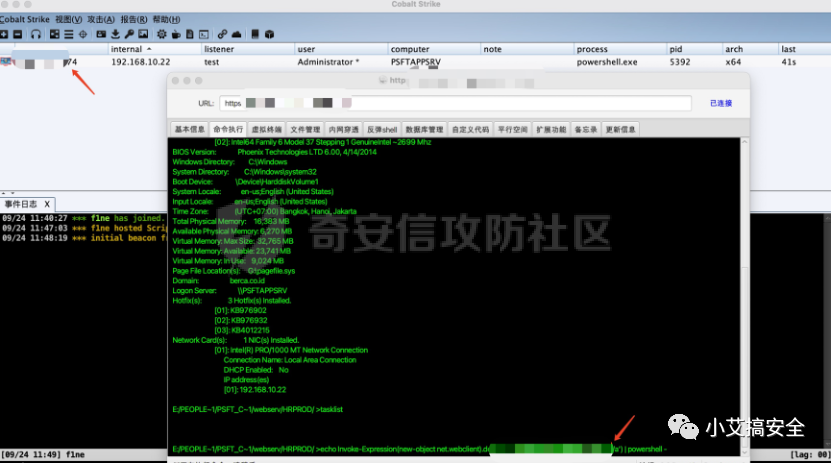
Task: Open listeners via headphones icon
Action: pos(36,35)
